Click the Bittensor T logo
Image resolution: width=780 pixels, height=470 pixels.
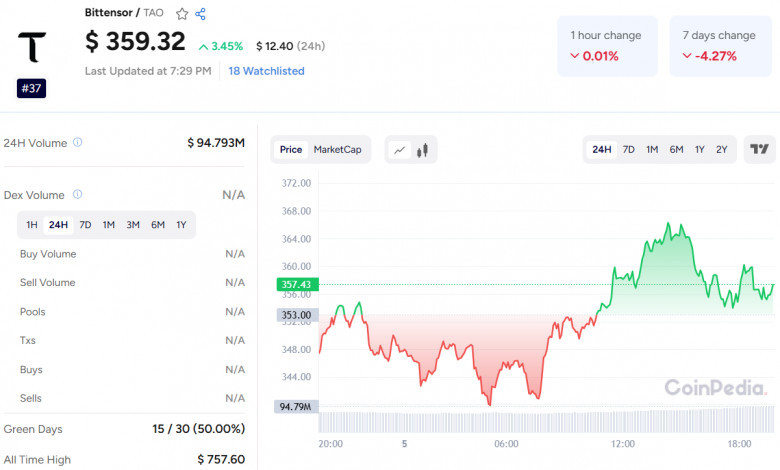pyautogui.click(x=32, y=47)
